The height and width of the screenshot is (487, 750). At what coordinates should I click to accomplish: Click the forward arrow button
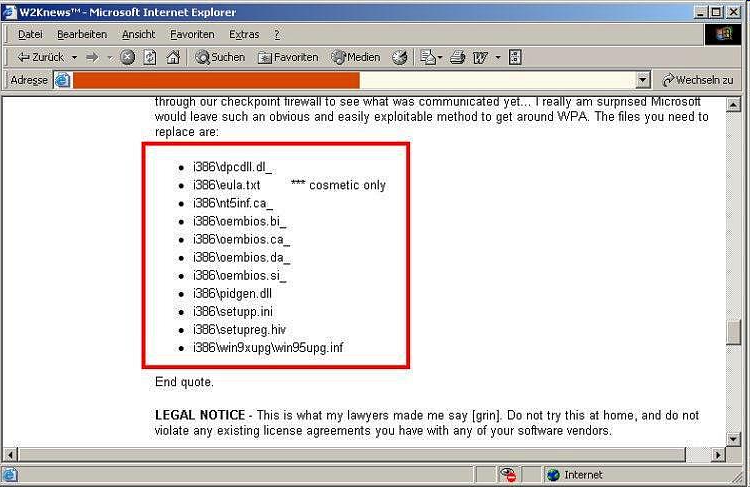point(92,57)
